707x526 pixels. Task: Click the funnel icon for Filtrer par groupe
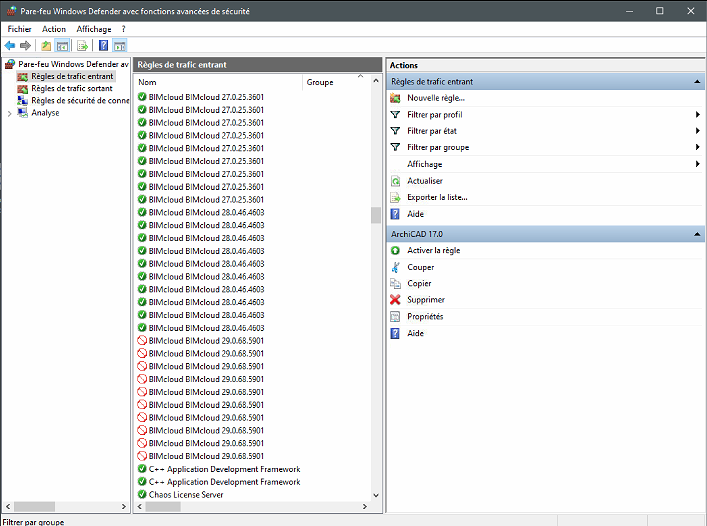click(x=395, y=147)
